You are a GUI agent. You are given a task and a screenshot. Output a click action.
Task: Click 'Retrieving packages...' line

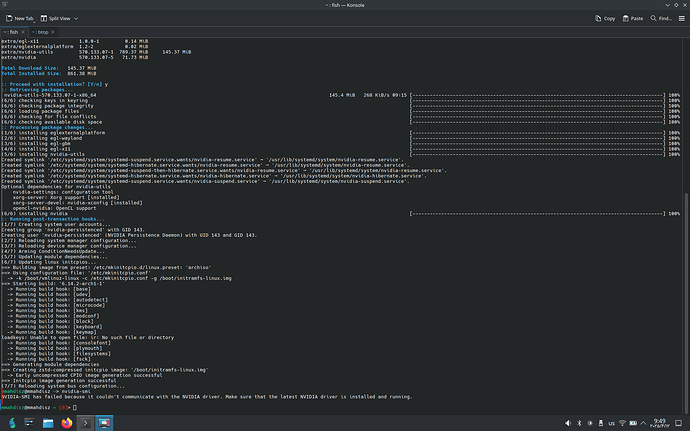click(37, 89)
